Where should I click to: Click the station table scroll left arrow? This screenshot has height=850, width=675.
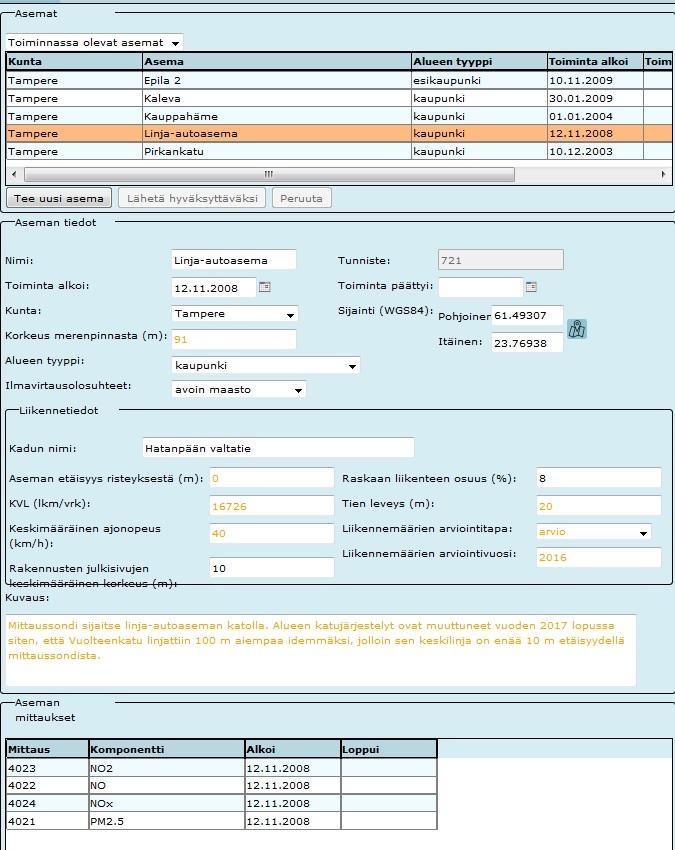(x=14, y=175)
